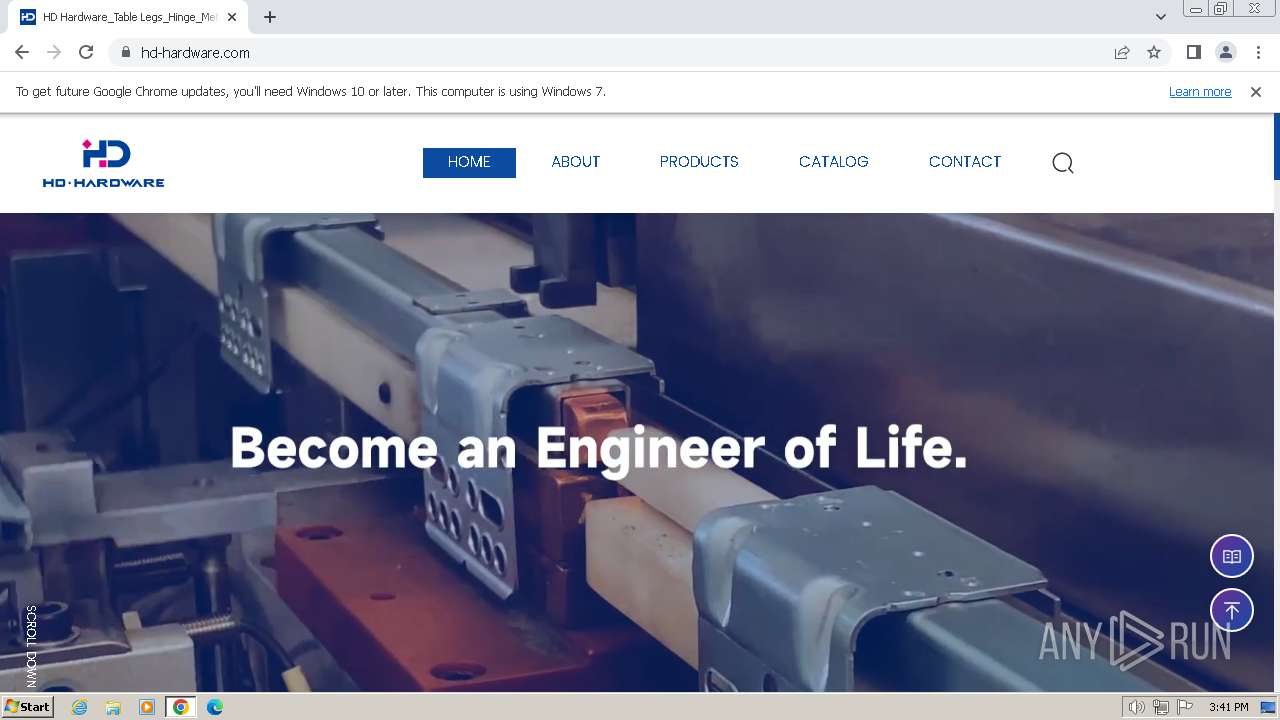Open File Explorer from taskbar

(x=113, y=707)
